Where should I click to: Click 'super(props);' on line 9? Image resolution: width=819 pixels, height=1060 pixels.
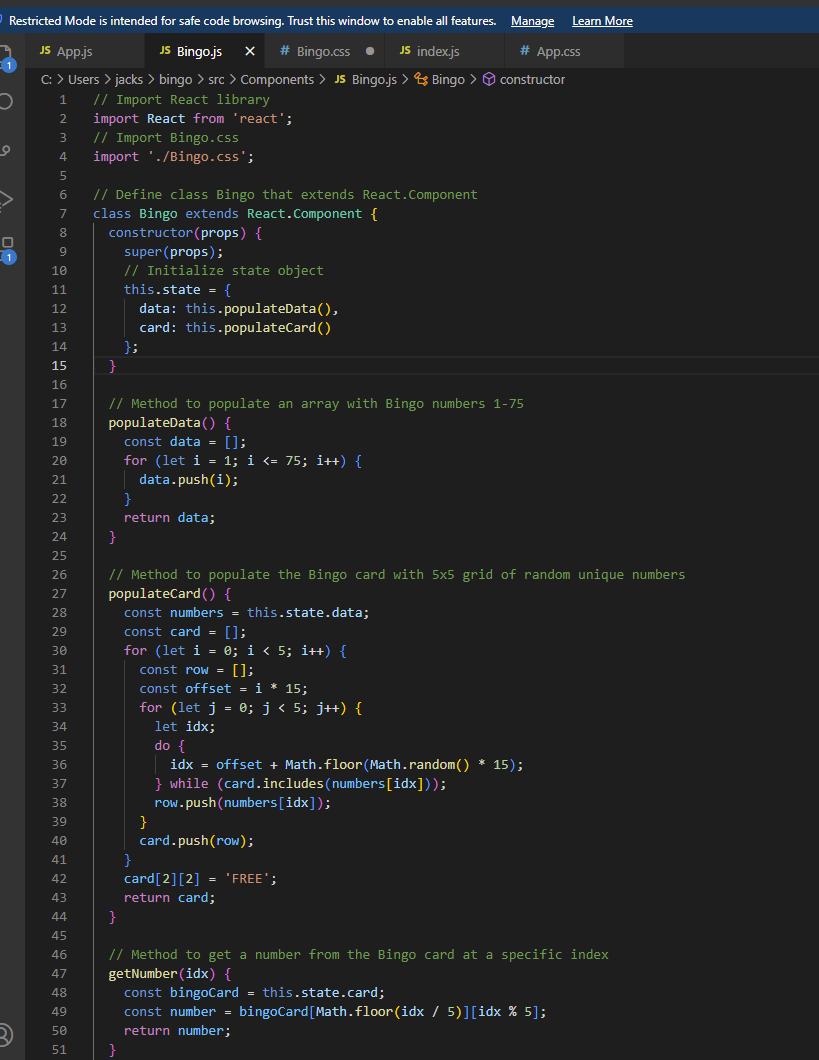pyautogui.click(x=174, y=251)
